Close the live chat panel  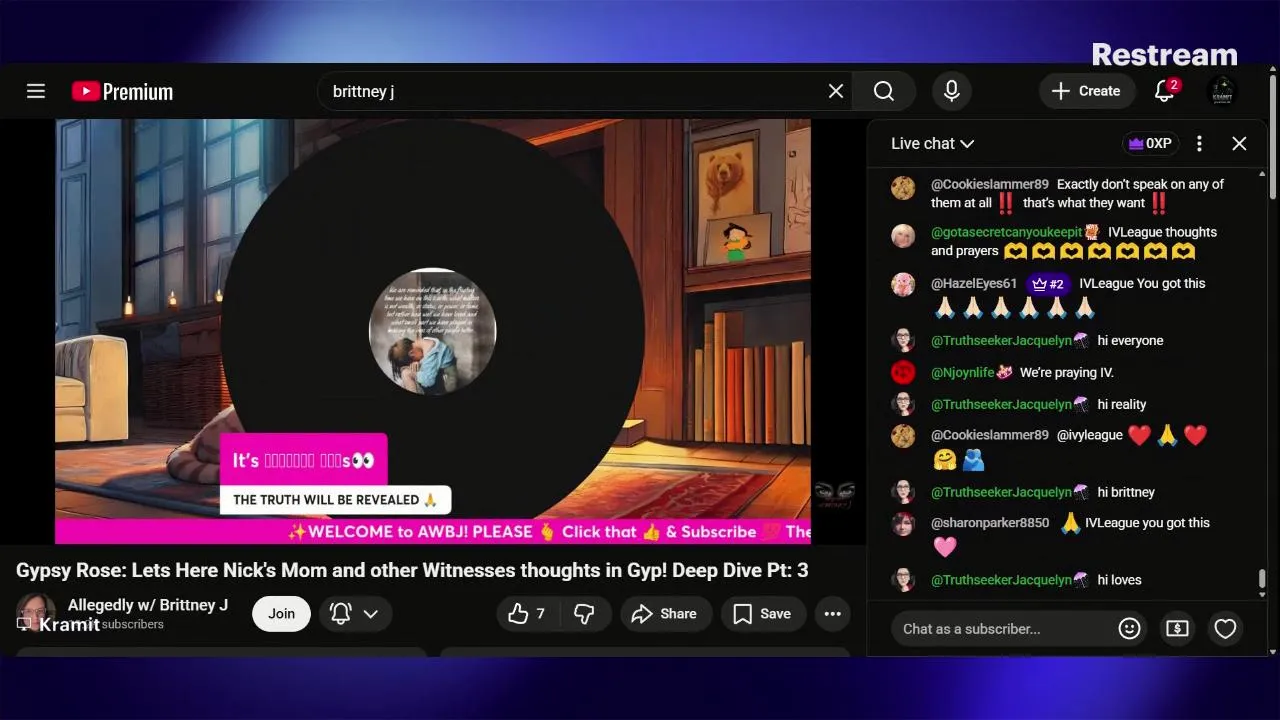point(1239,143)
